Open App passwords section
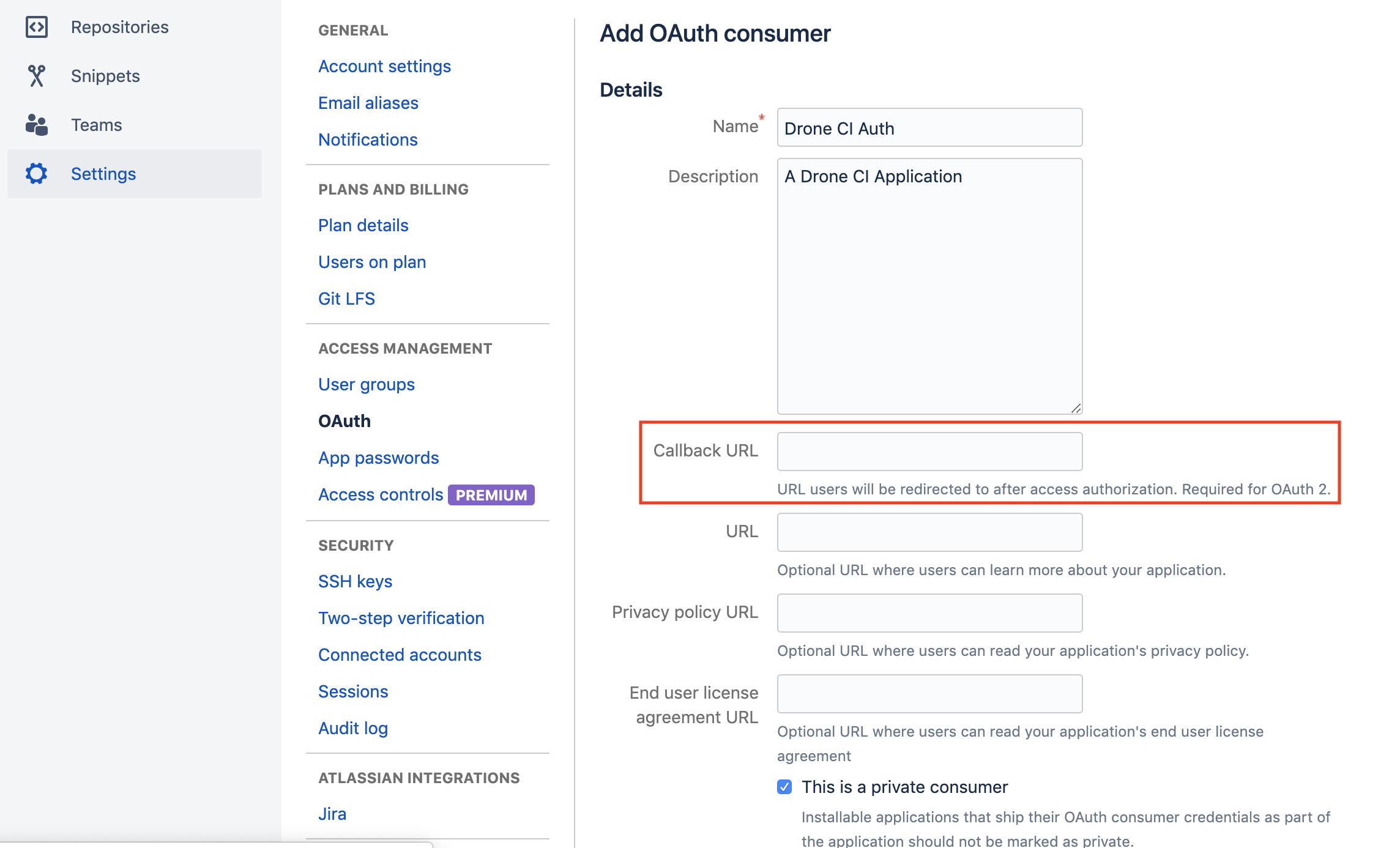Image resolution: width=1400 pixels, height=848 pixels. (378, 458)
